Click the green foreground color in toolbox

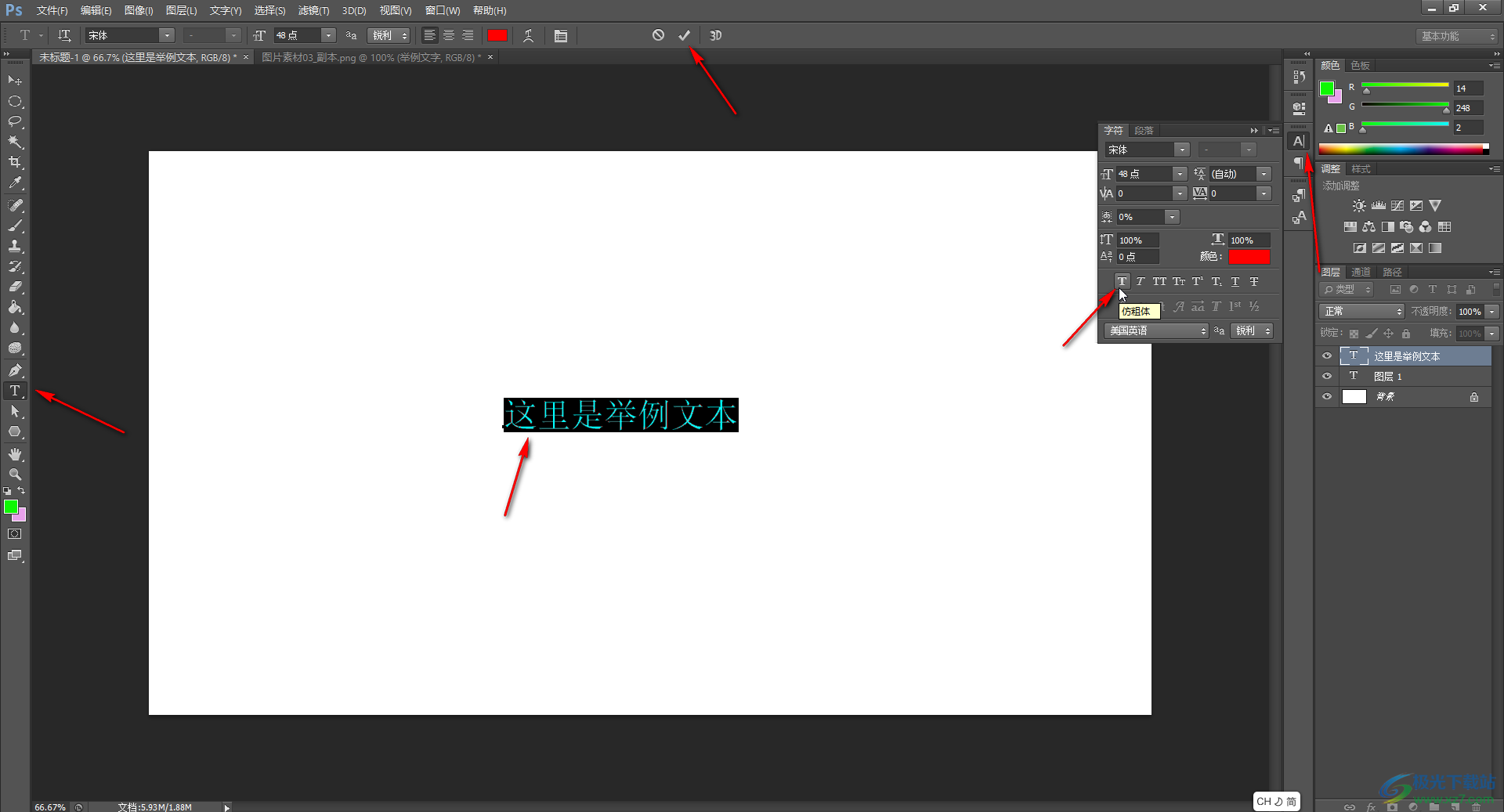[10, 507]
